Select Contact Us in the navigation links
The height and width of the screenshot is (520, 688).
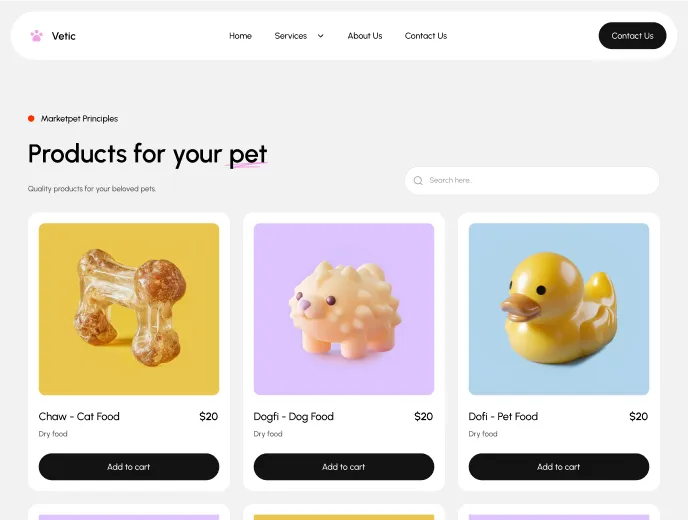pyautogui.click(x=426, y=36)
